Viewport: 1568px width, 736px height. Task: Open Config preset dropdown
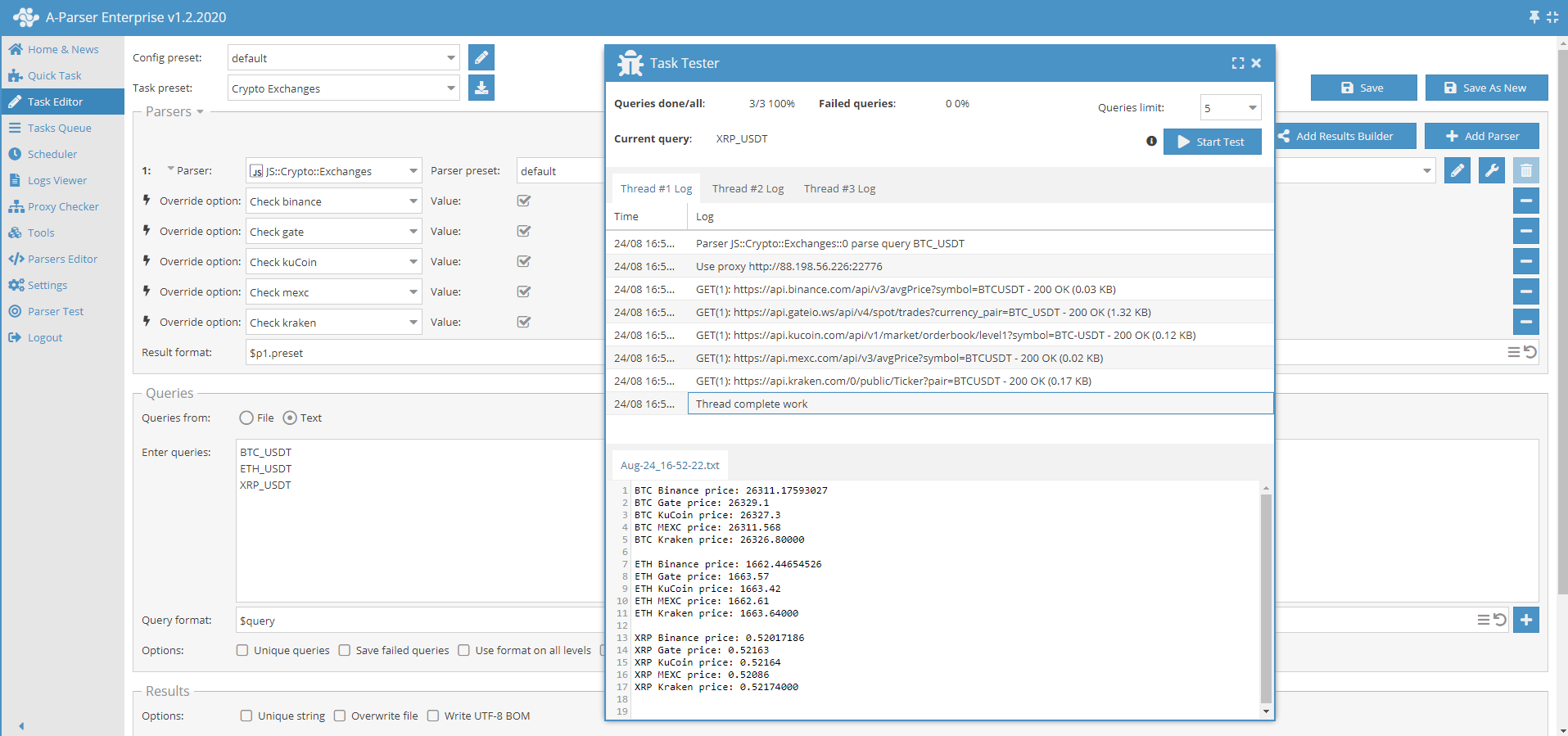(x=343, y=57)
